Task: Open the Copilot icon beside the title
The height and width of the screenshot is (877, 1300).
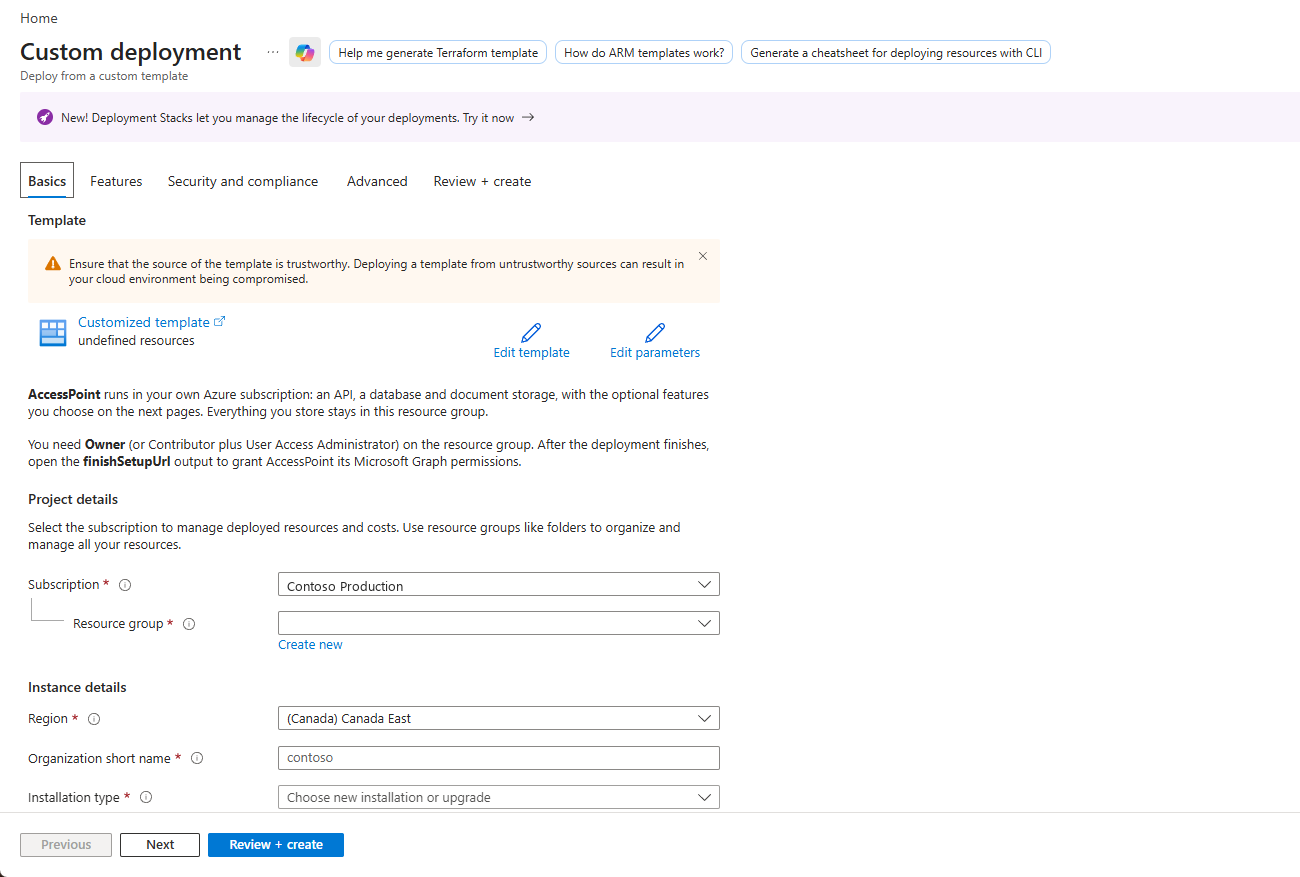Action: click(305, 52)
